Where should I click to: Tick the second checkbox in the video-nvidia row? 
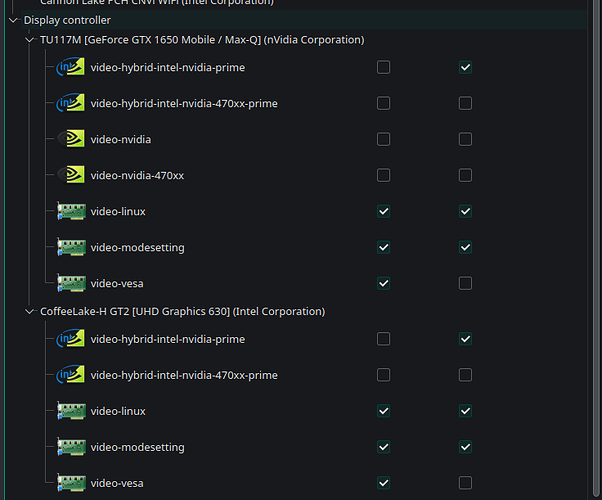click(x=465, y=139)
